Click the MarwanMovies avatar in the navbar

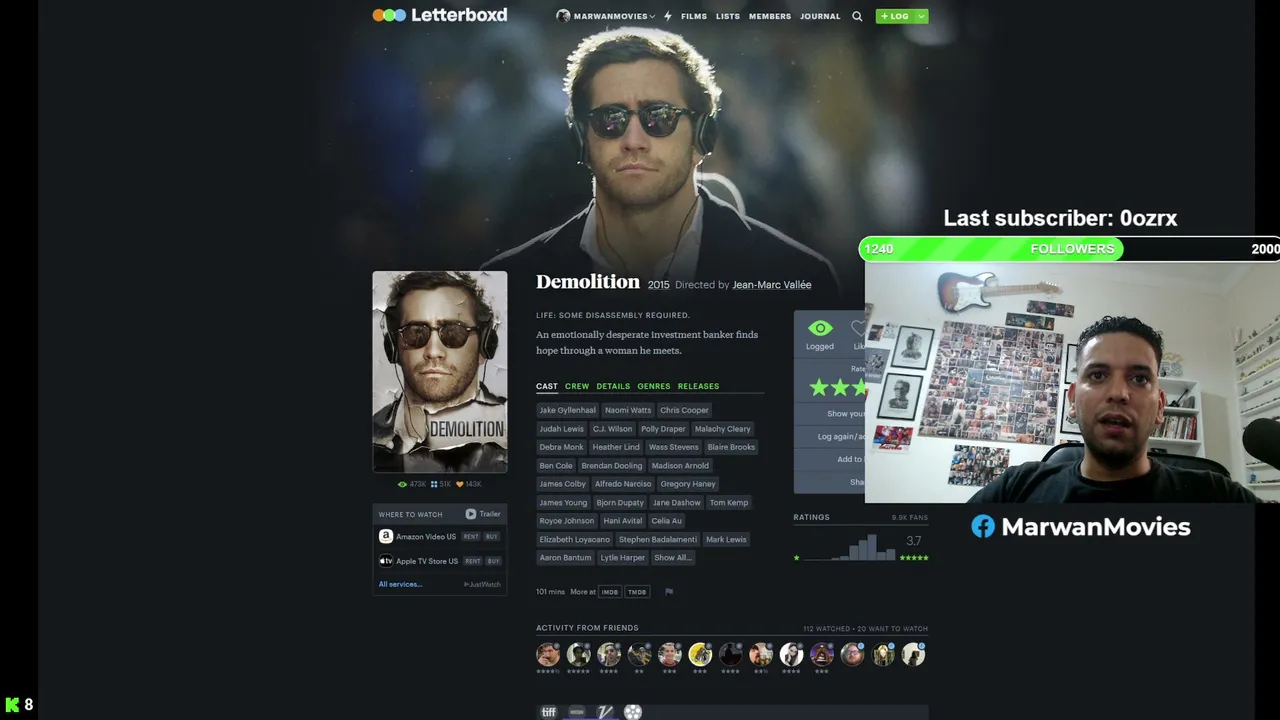(x=563, y=16)
